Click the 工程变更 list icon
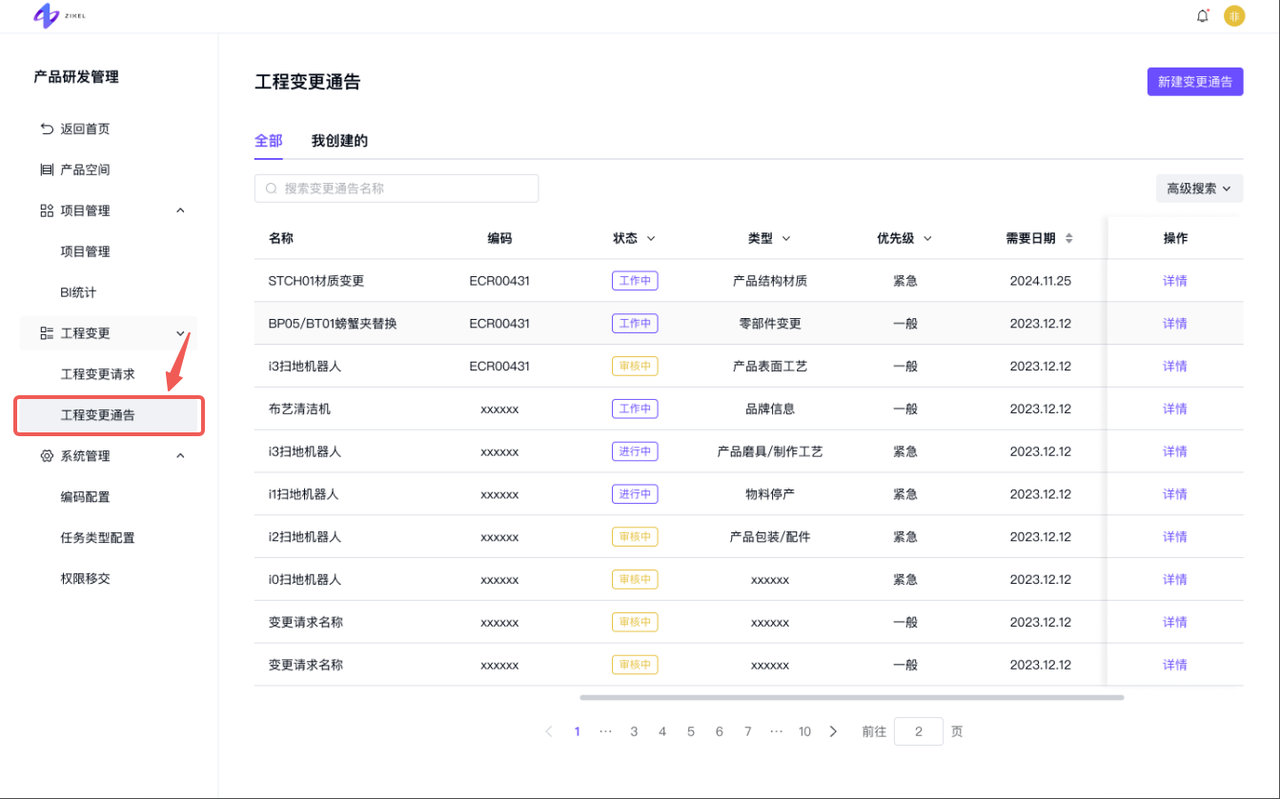Image resolution: width=1280 pixels, height=799 pixels. (x=46, y=333)
